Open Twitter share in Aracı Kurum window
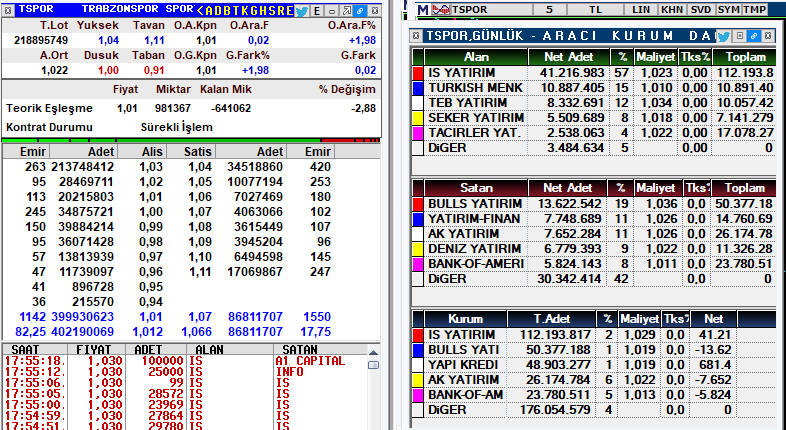This screenshot has height=430, width=786. (723, 36)
